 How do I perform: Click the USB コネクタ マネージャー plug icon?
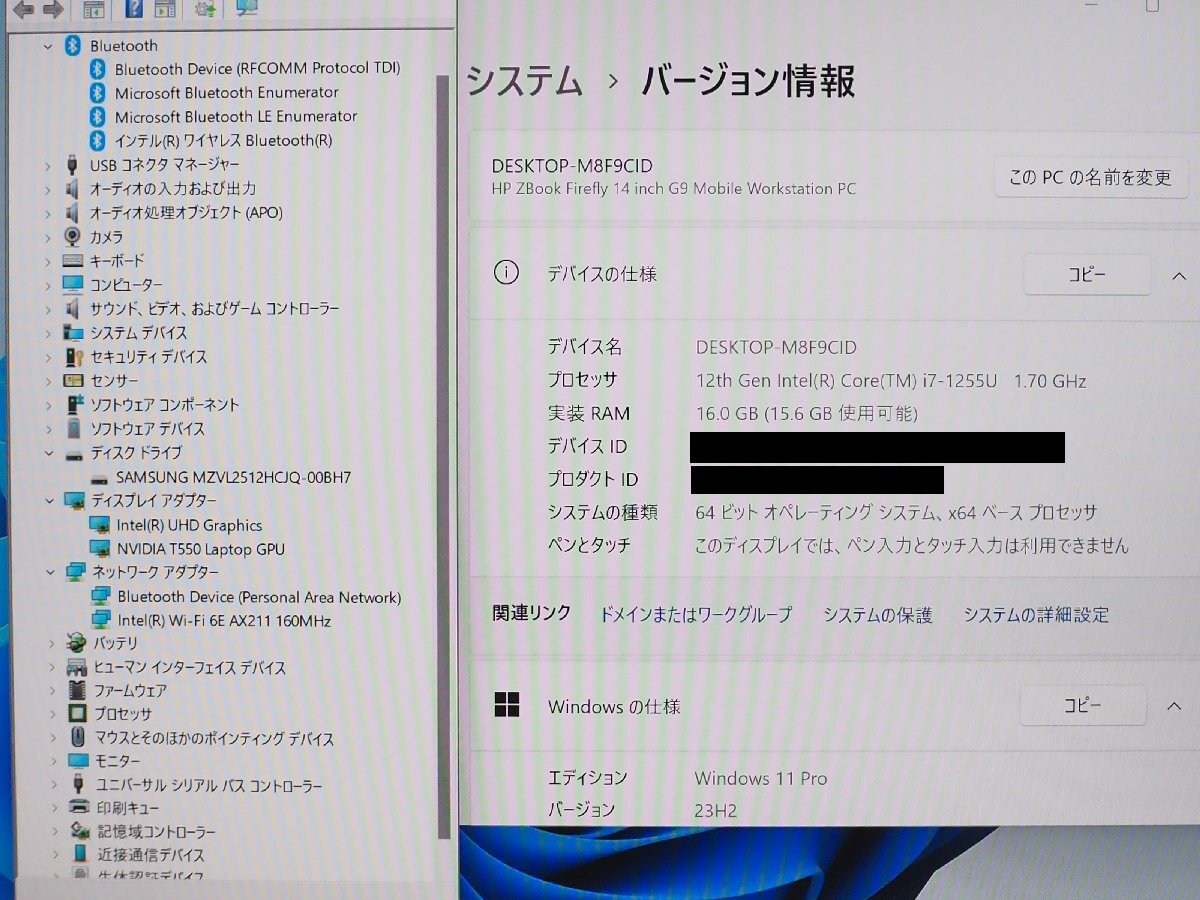coord(72,164)
